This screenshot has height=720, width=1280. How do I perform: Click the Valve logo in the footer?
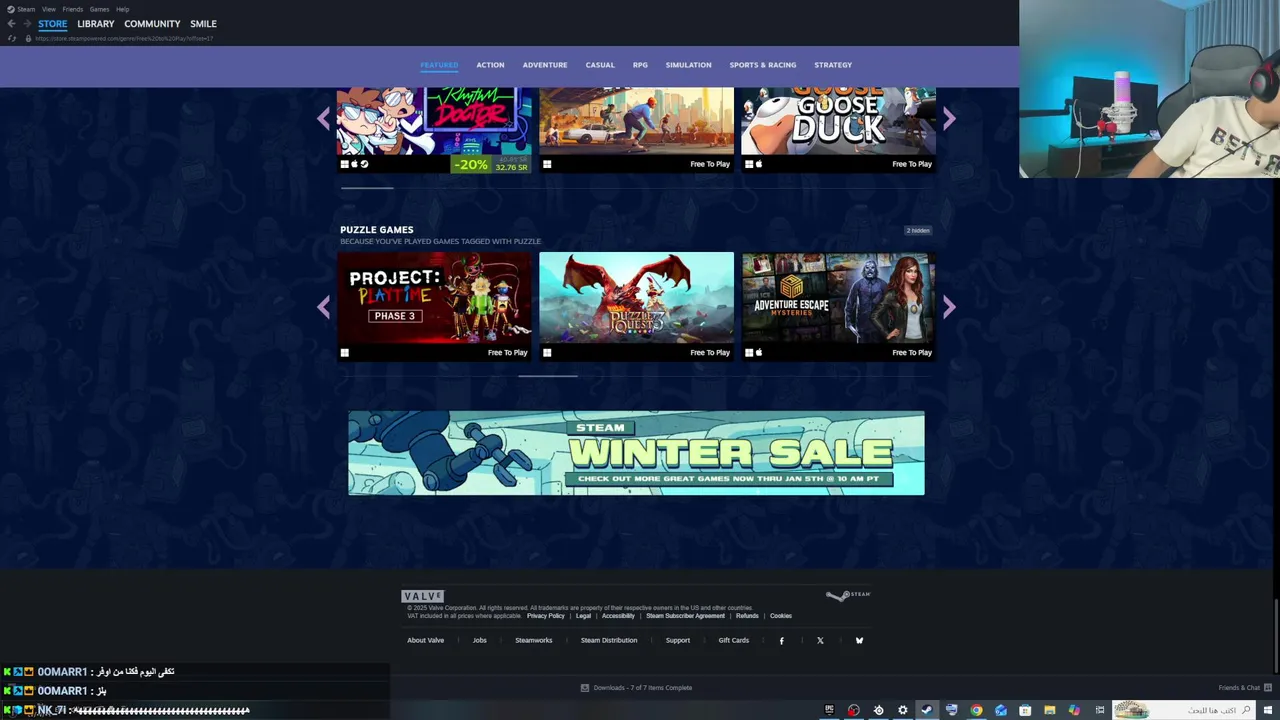pos(422,596)
